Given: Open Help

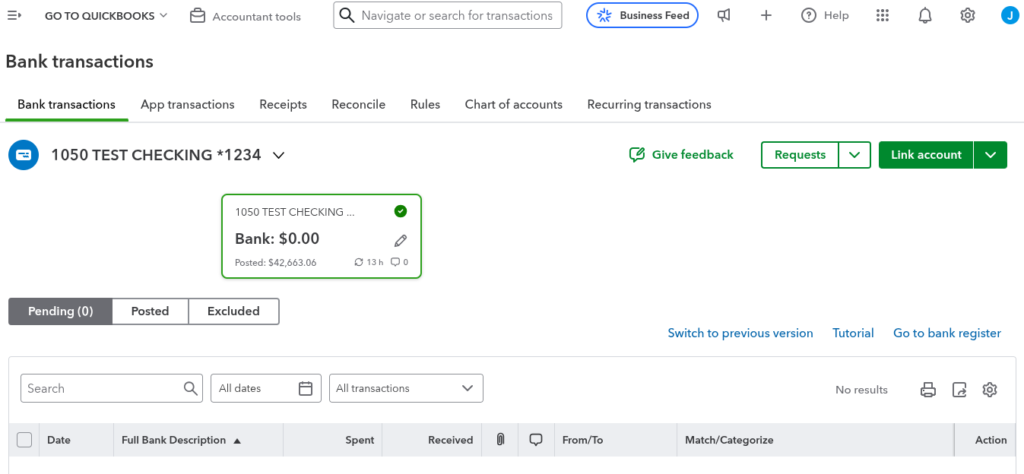Looking at the screenshot, I should click(825, 16).
